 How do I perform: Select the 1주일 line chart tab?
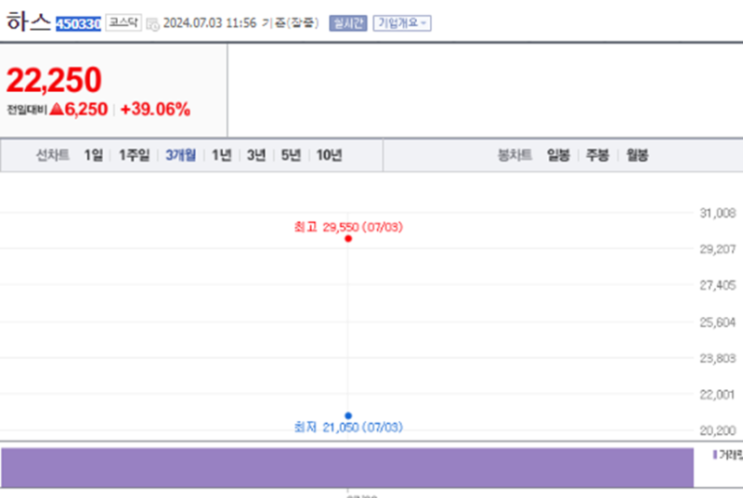(x=134, y=155)
